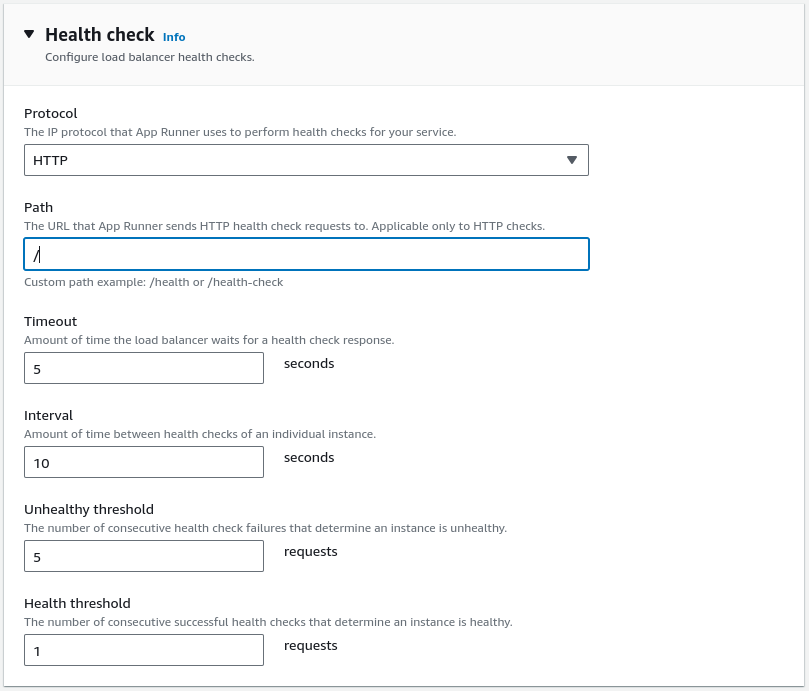The width and height of the screenshot is (809, 691).
Task: Collapse the Health check section triangle
Action: click(x=30, y=34)
